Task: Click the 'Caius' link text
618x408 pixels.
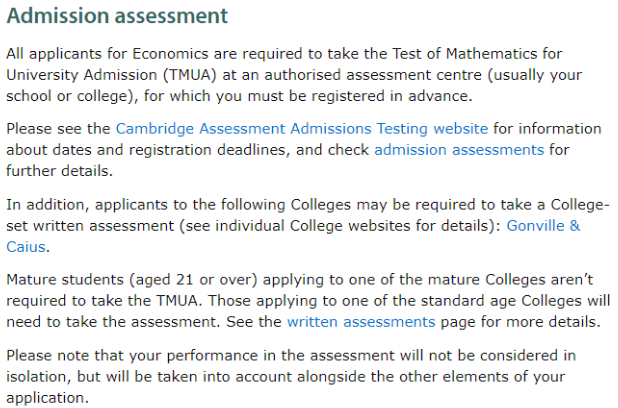Action: tap(26, 247)
